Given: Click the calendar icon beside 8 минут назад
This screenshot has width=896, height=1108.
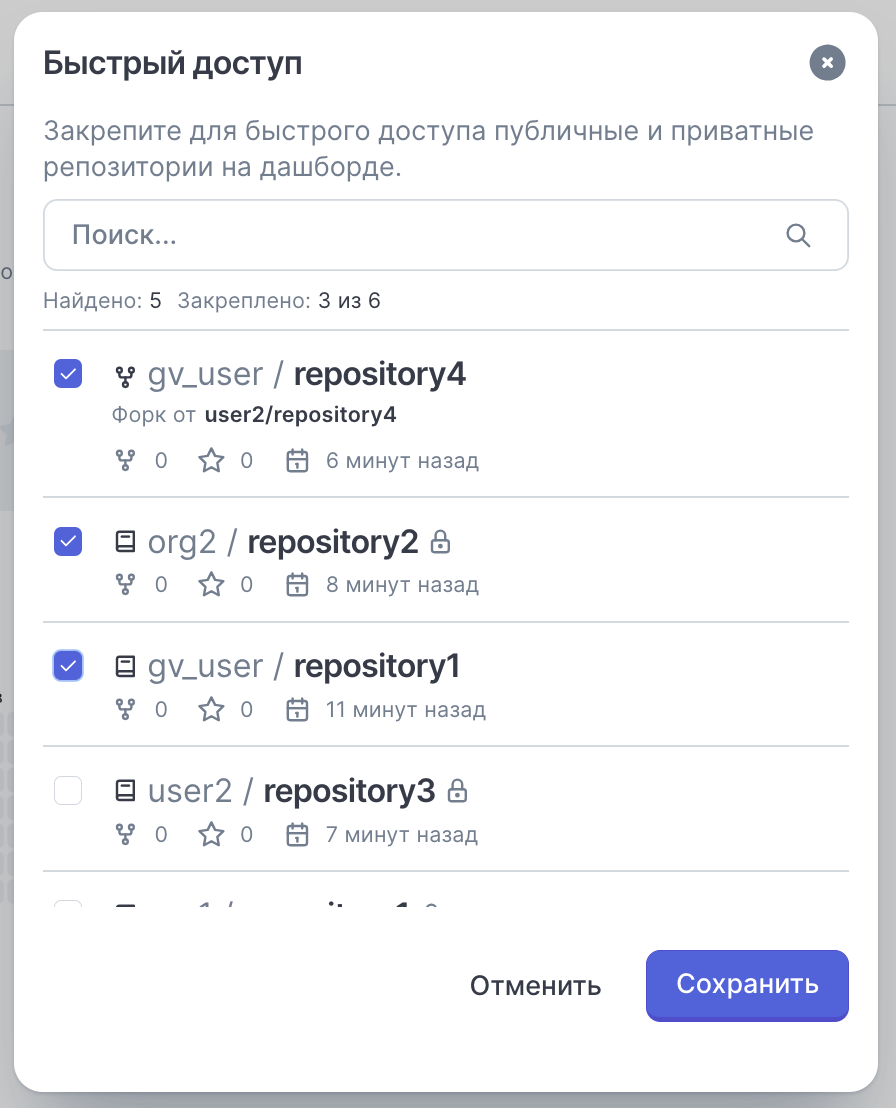Looking at the screenshot, I should (x=297, y=585).
